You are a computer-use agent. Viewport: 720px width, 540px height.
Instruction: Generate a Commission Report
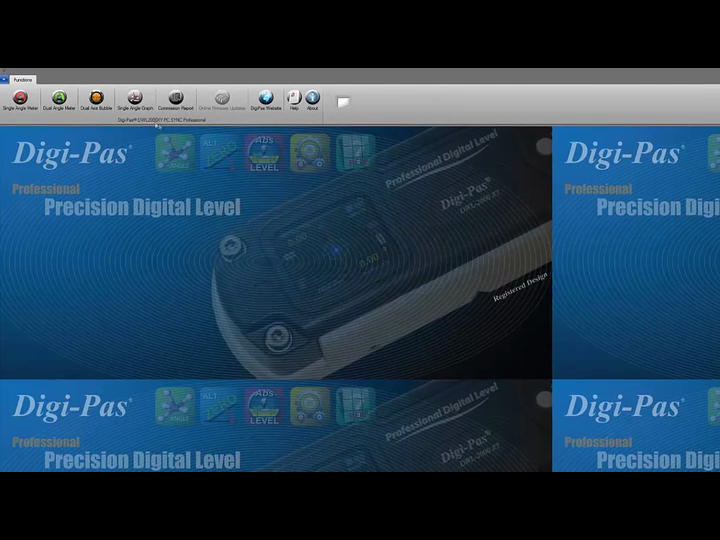(176, 99)
